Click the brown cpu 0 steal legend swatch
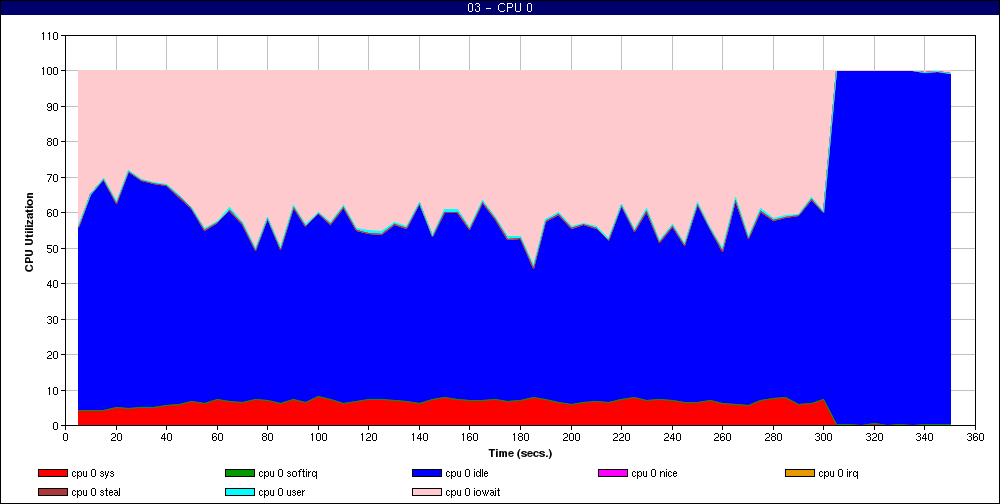Screen dimensions: 1000x504 (52, 492)
